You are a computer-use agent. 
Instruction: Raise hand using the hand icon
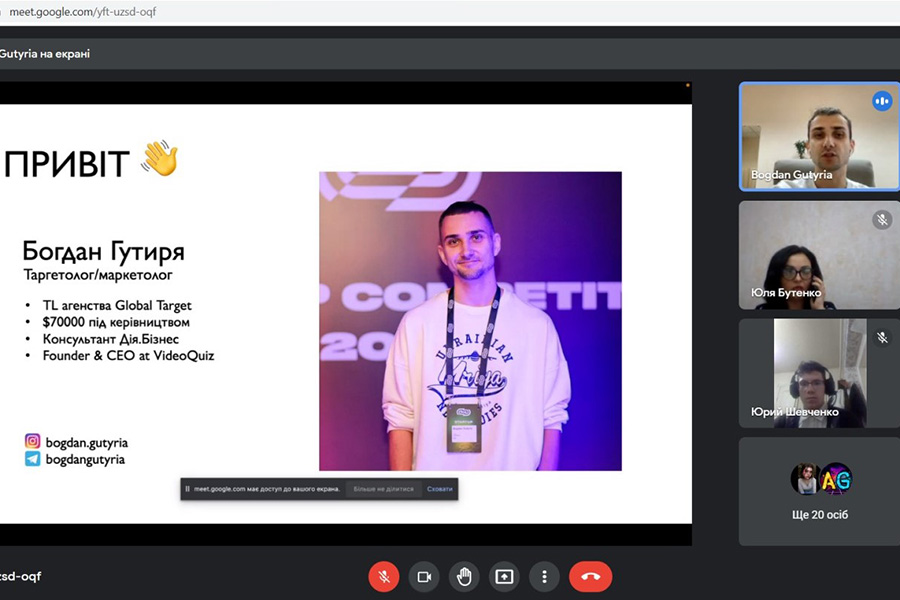tap(464, 576)
